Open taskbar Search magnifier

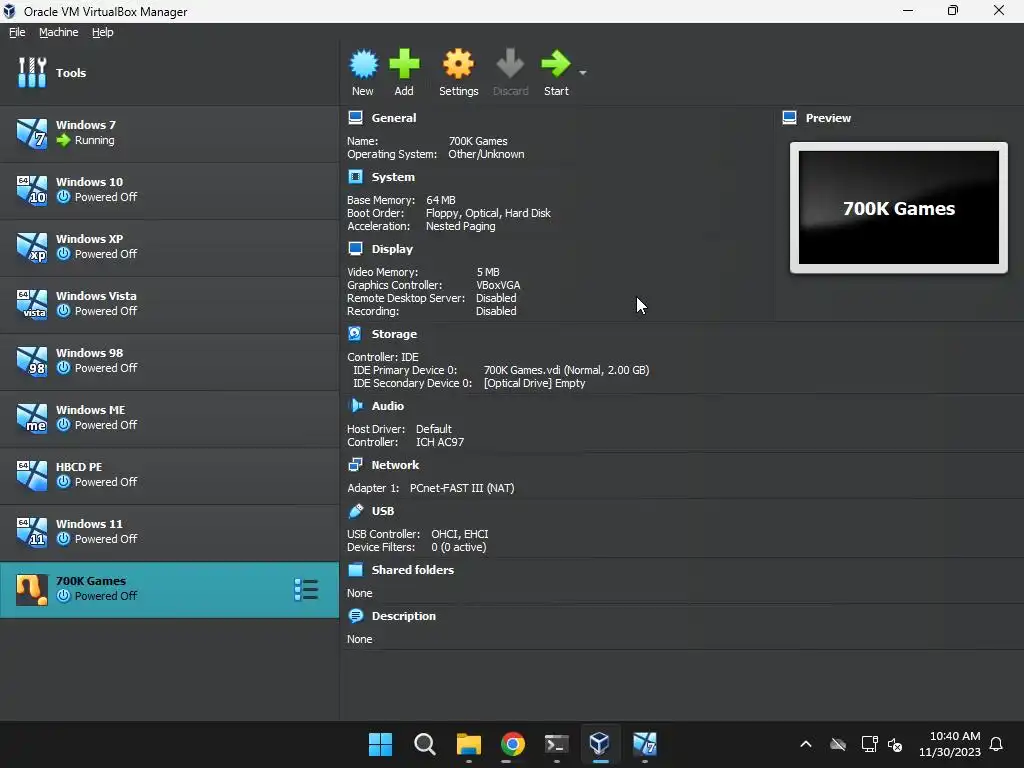click(424, 744)
